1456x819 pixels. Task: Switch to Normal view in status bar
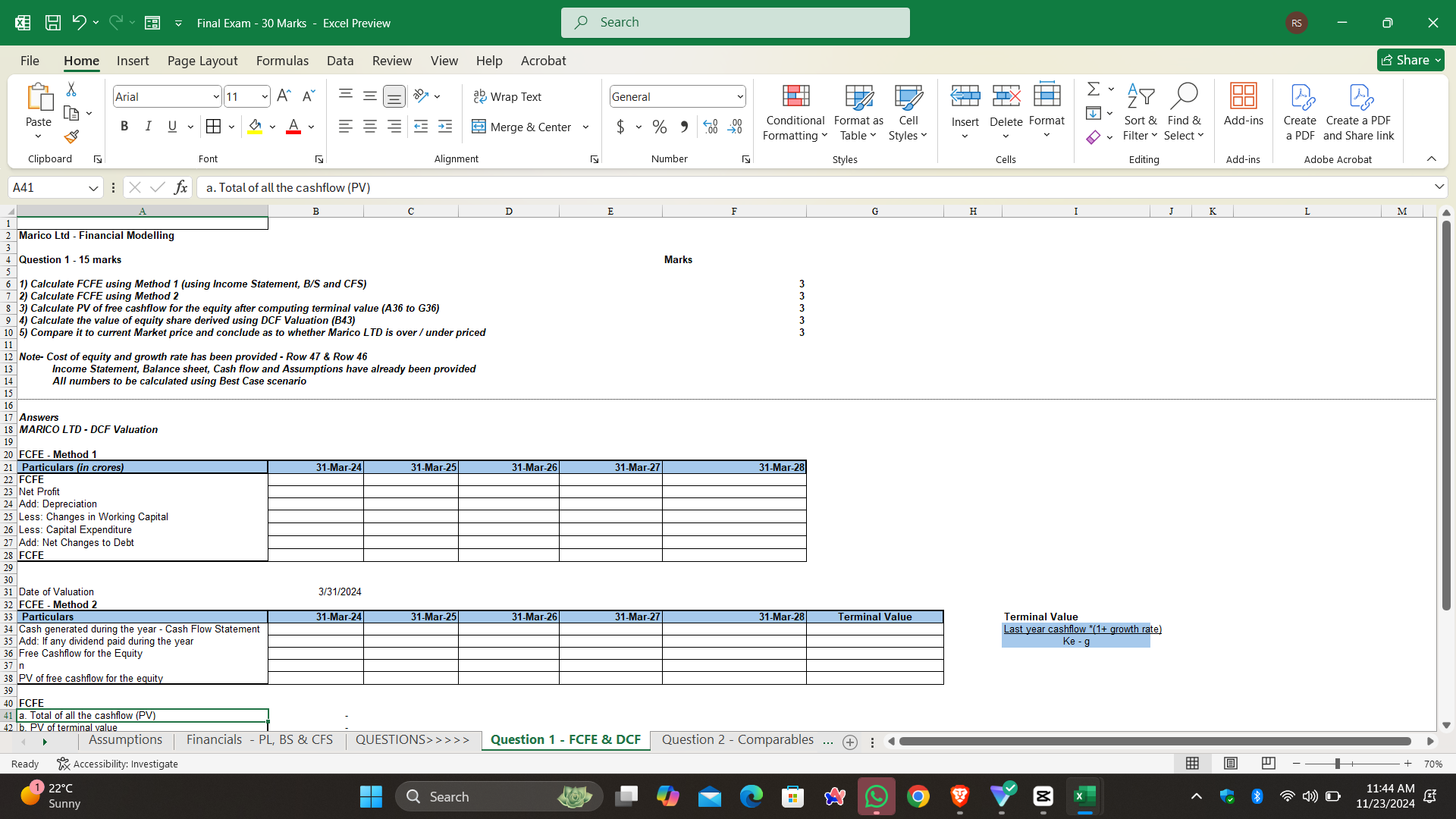1192,764
